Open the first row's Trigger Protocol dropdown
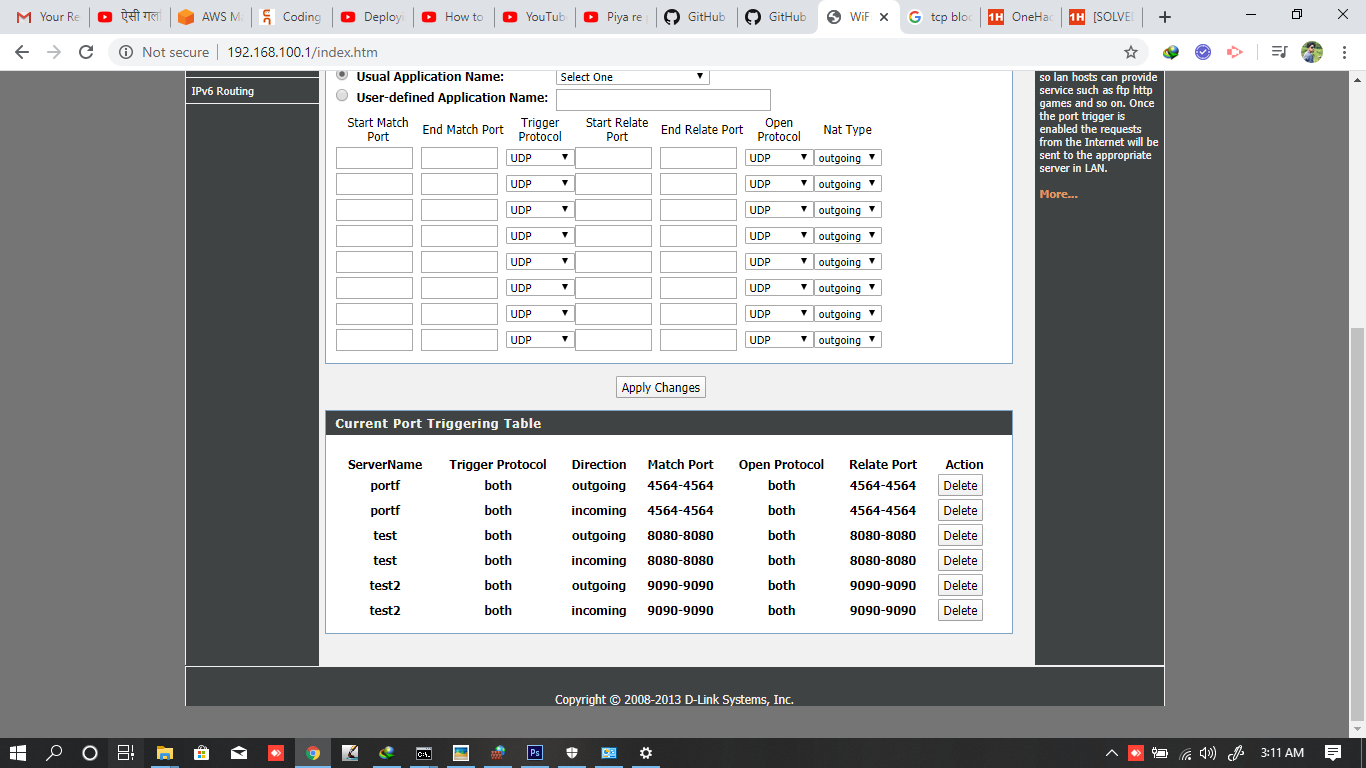This screenshot has width=1366, height=768. coord(539,158)
